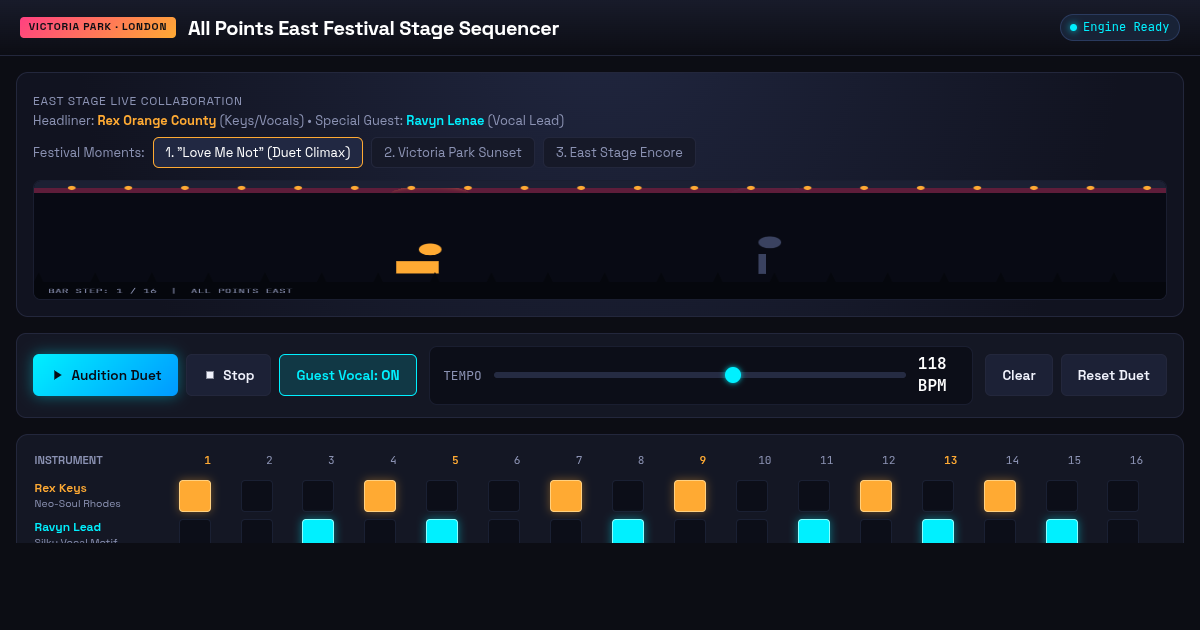This screenshot has height=630, width=1200.
Task: Click the "Rex Orange County" headliner name
Action: click(x=157, y=120)
